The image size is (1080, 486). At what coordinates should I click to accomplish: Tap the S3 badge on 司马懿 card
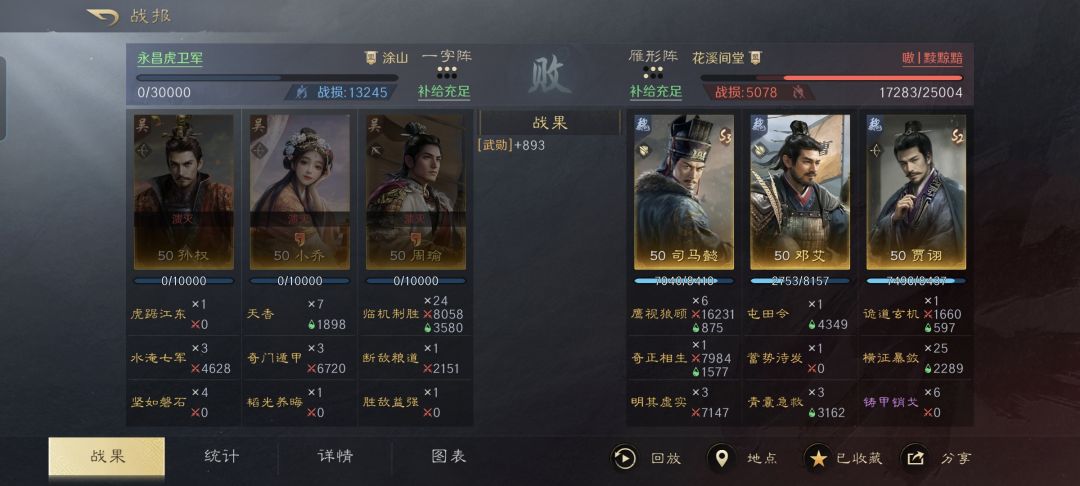click(x=724, y=135)
